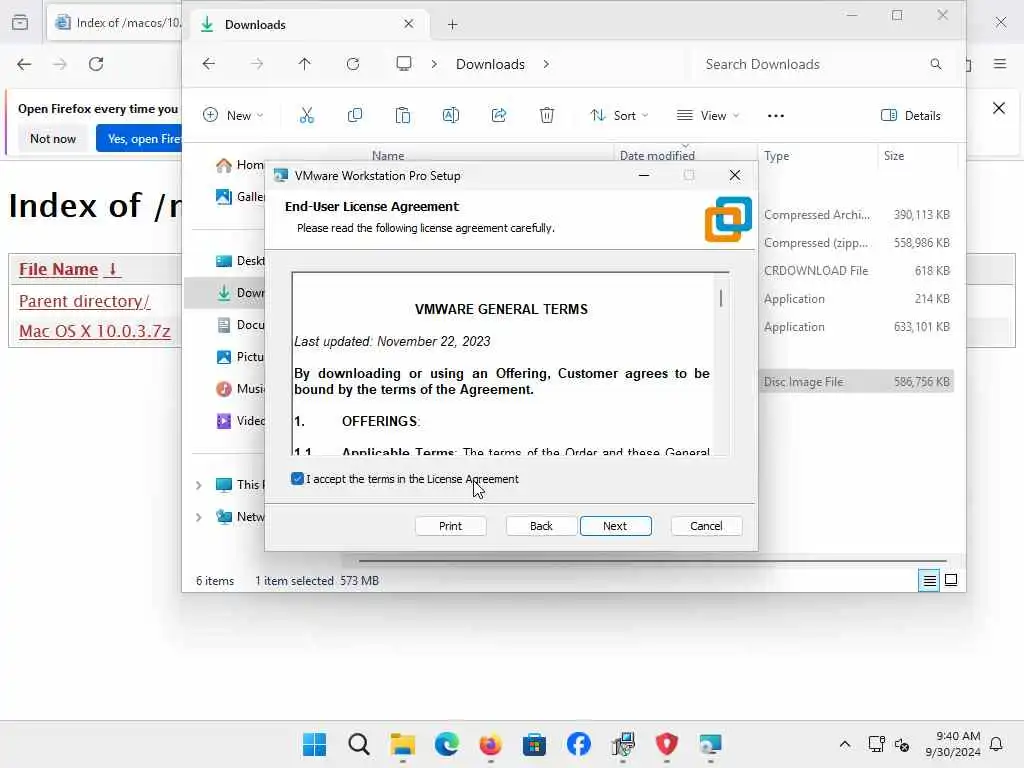Expand the This PC tree node

[x=199, y=485]
